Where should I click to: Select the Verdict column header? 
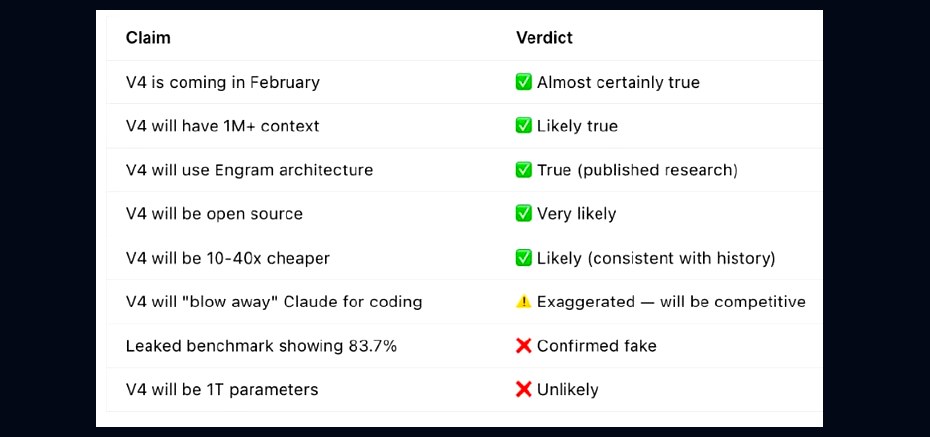[544, 38]
